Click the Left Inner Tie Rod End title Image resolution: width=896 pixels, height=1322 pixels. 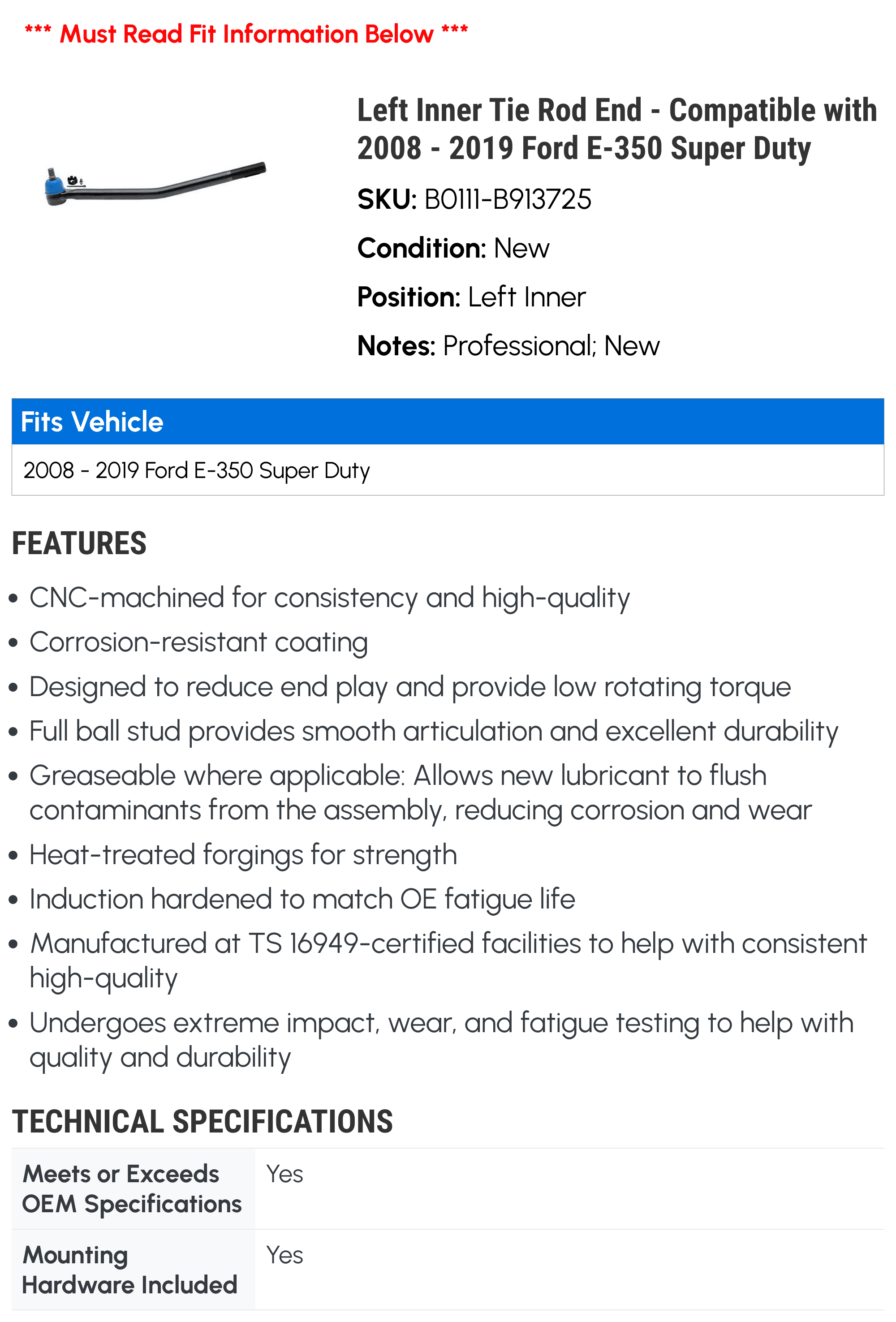[617, 129]
